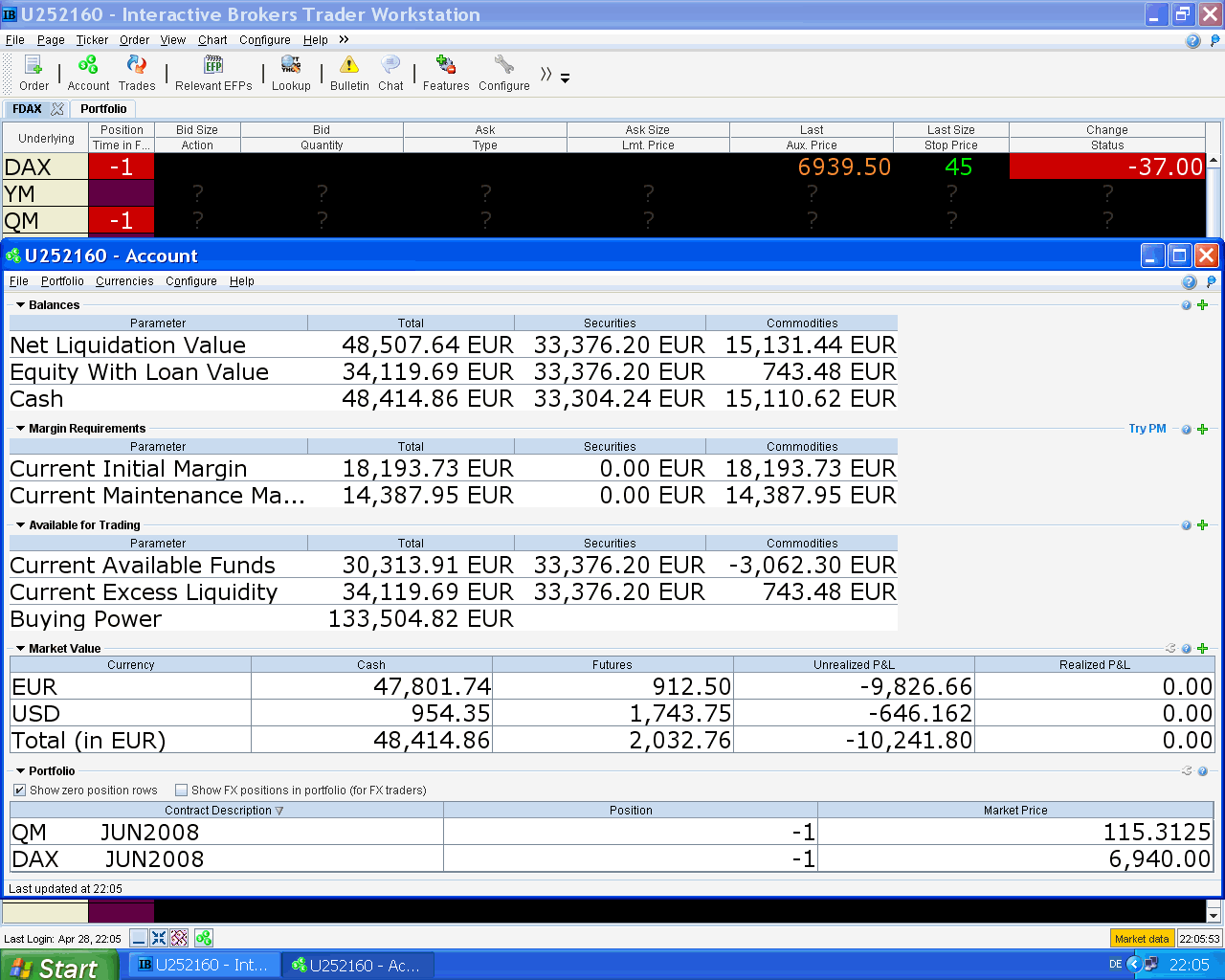Open the Trades toolbar icon
The width and height of the screenshot is (1225, 980).
point(137,73)
